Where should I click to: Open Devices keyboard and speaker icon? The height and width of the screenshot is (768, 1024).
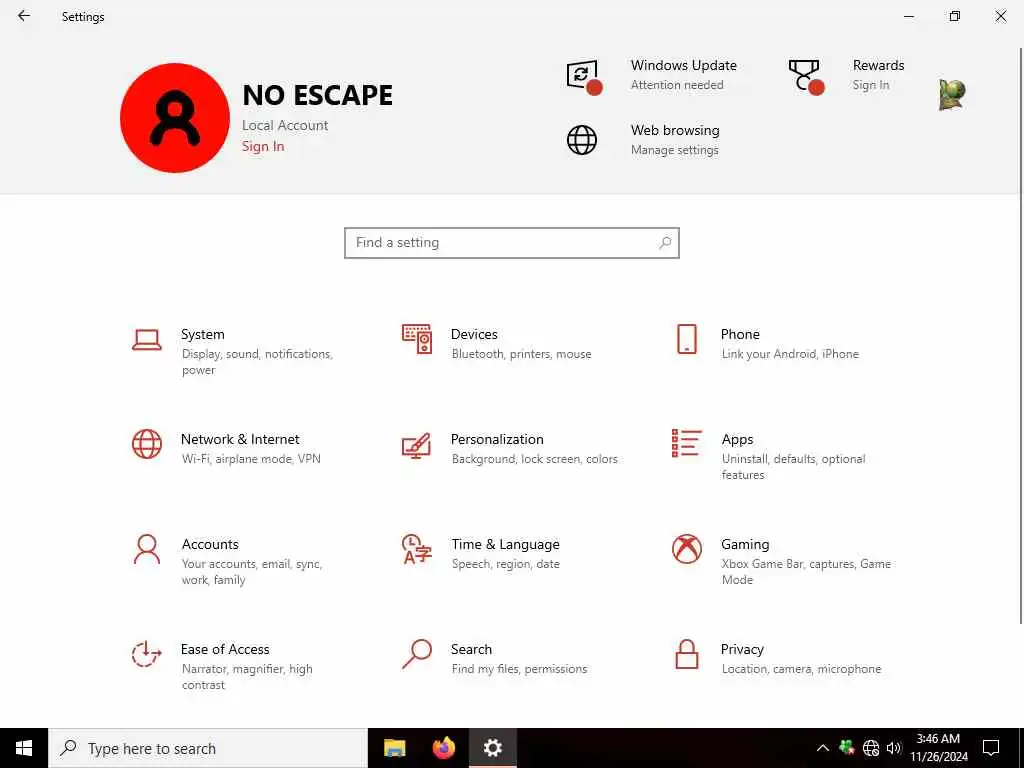coord(417,339)
